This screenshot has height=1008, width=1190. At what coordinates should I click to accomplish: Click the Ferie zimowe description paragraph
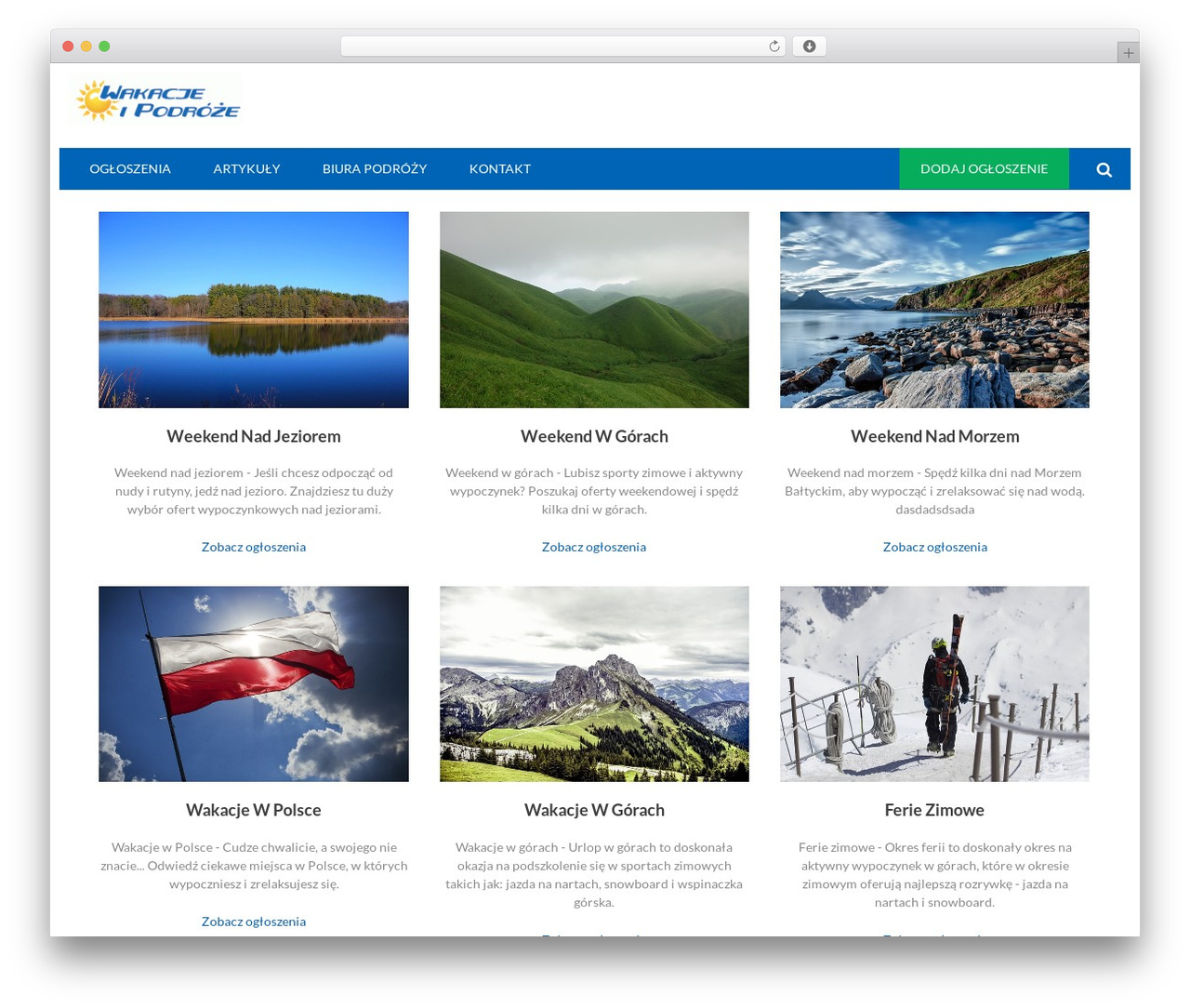tap(934, 874)
